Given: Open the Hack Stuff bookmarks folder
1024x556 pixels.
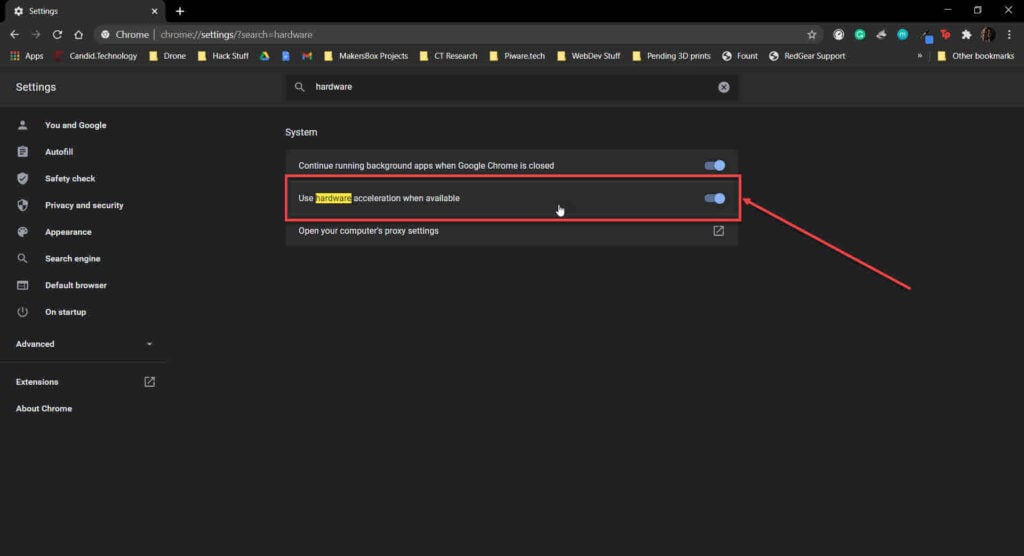Looking at the screenshot, I should [x=223, y=56].
